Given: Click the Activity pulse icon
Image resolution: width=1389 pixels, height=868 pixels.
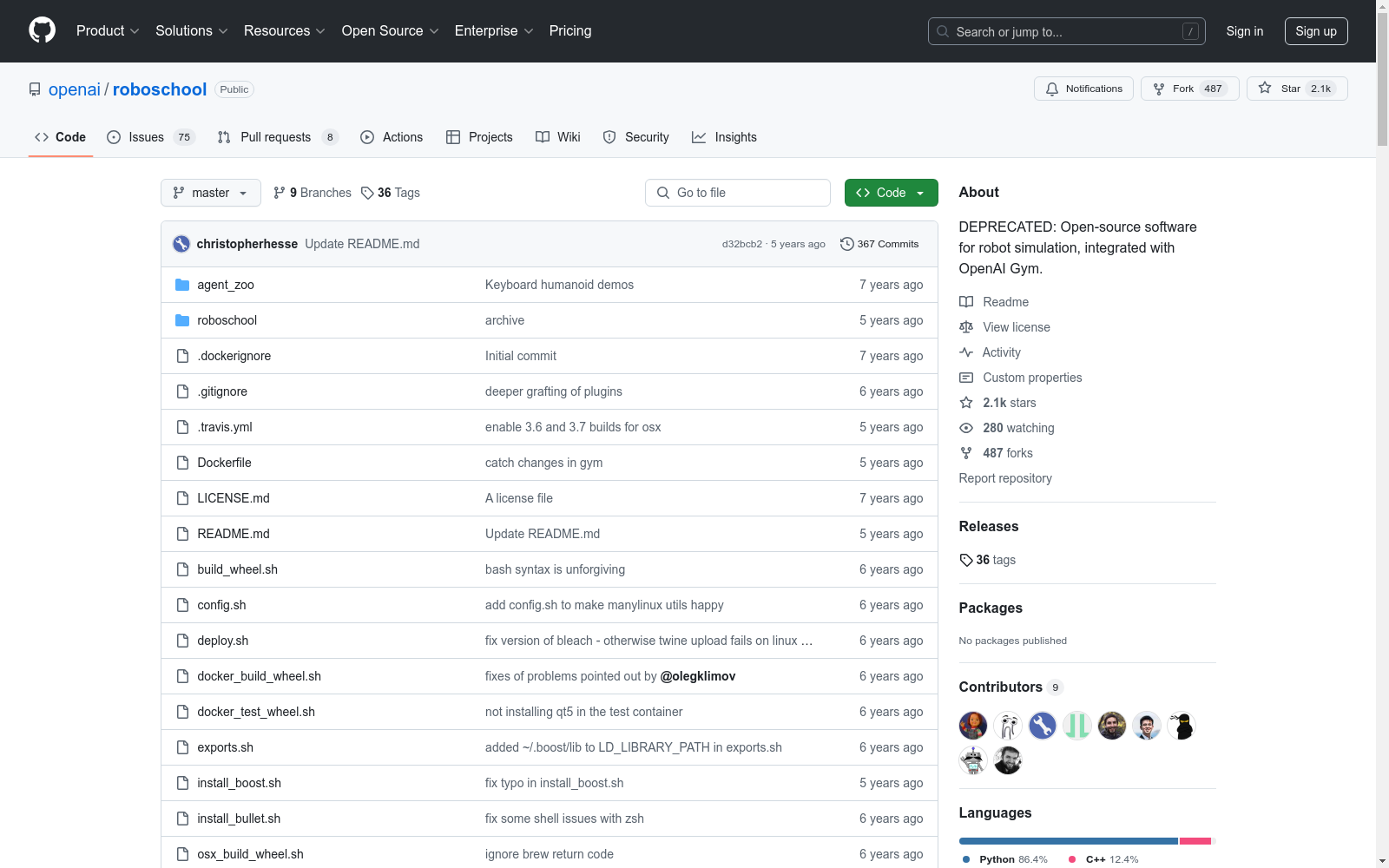Looking at the screenshot, I should click(966, 352).
